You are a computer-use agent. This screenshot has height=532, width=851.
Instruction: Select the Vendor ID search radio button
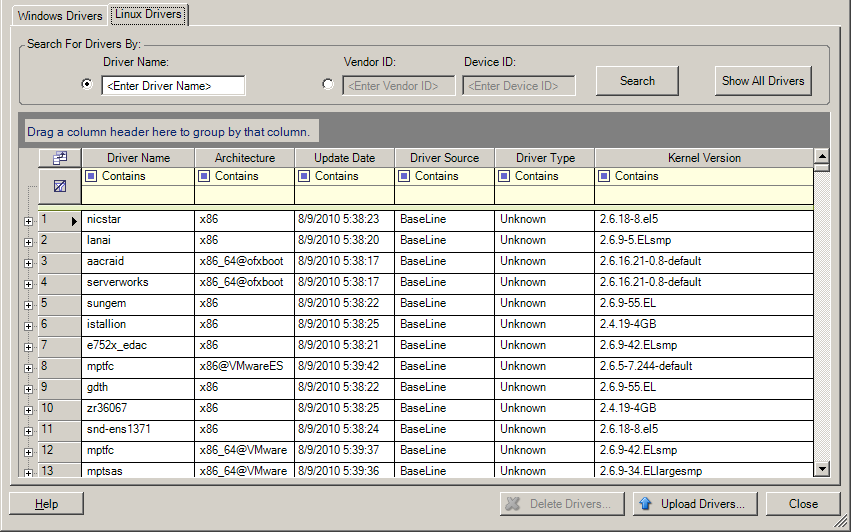328,85
